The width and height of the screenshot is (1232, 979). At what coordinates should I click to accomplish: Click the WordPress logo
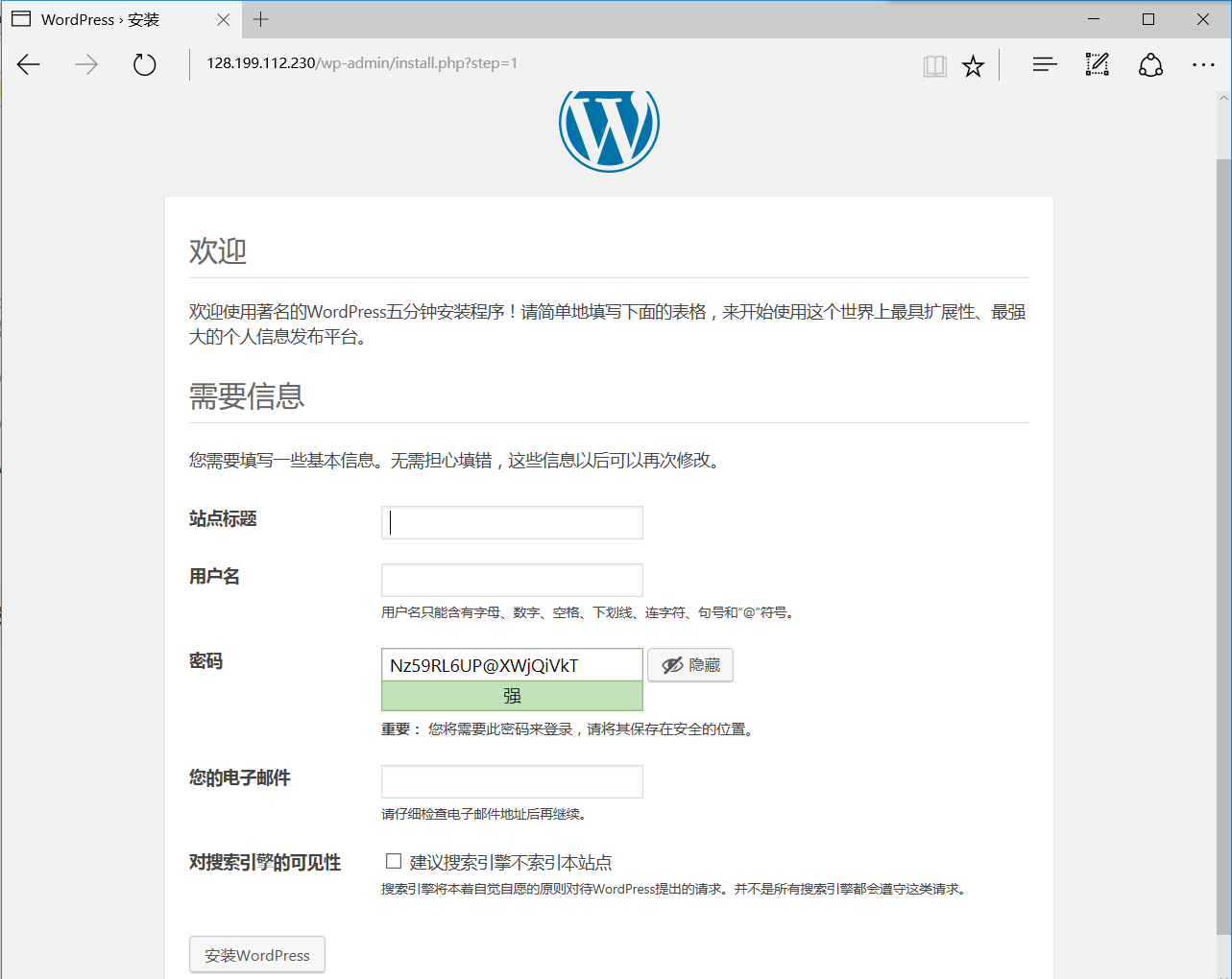[x=609, y=131]
